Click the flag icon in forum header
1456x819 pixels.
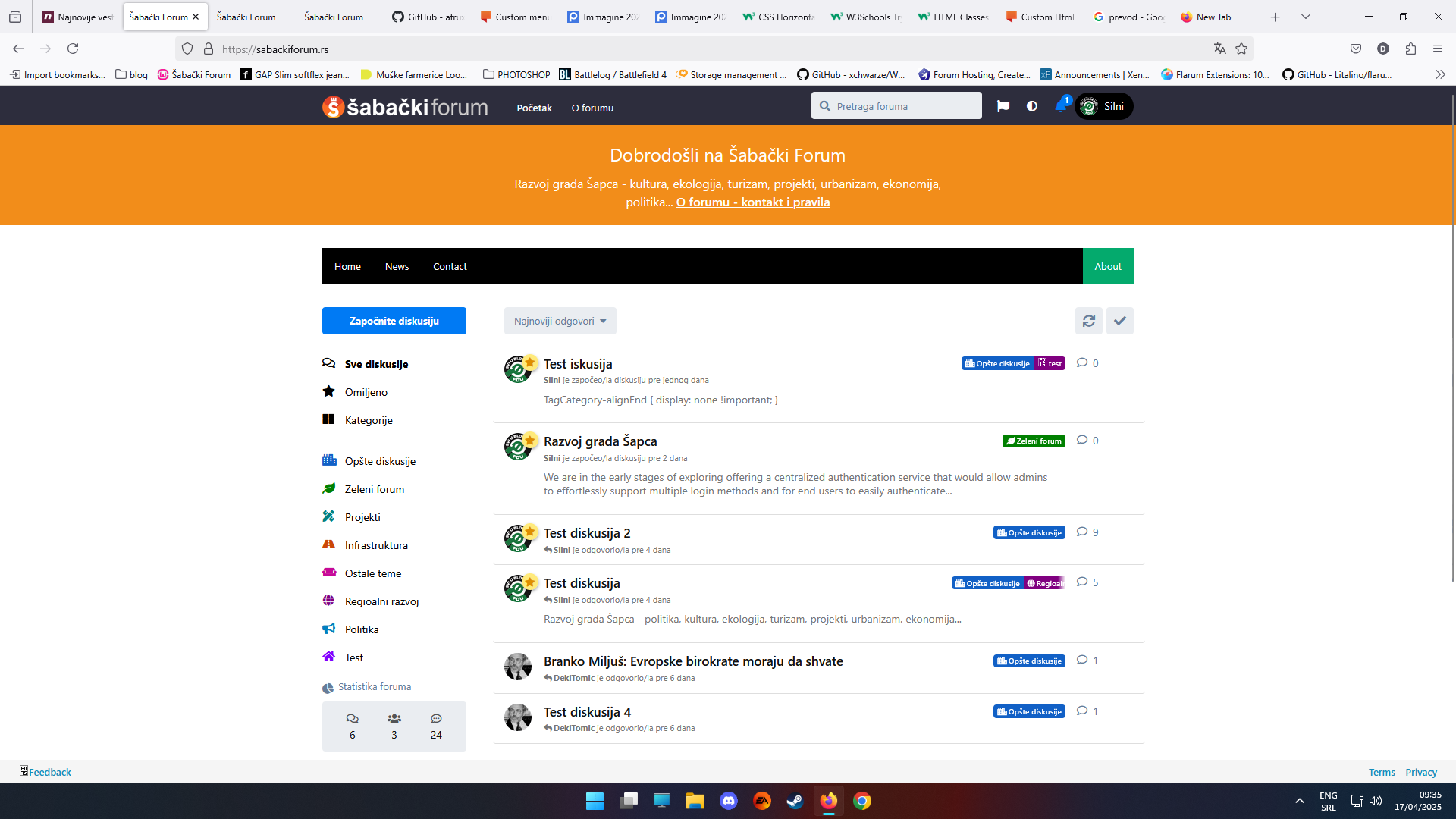[x=1003, y=106]
